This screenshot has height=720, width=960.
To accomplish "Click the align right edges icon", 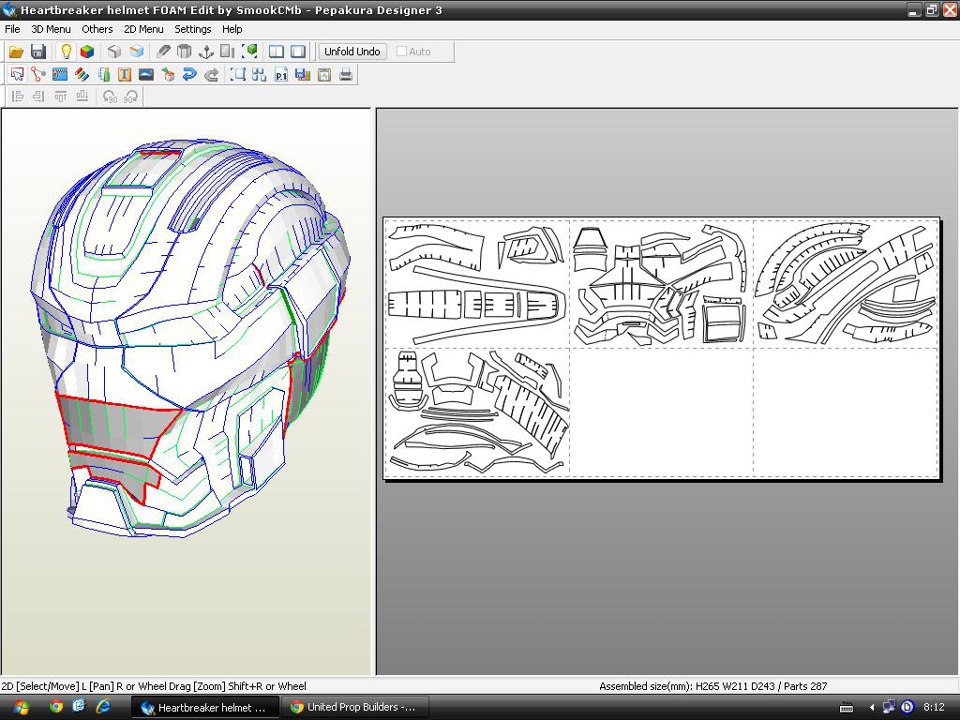I will click(39, 97).
